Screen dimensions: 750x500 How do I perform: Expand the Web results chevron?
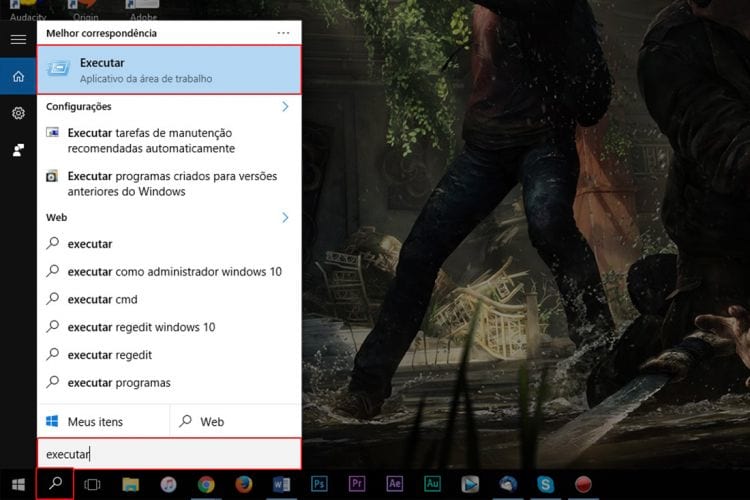coord(285,218)
